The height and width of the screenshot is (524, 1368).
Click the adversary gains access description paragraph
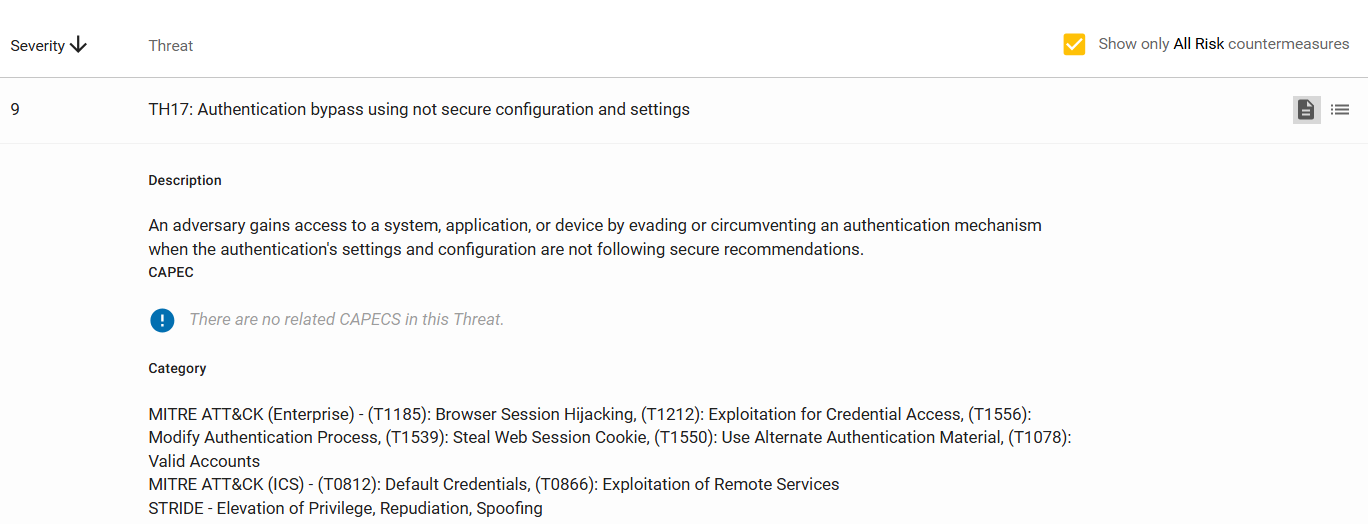pyautogui.click(x=595, y=237)
